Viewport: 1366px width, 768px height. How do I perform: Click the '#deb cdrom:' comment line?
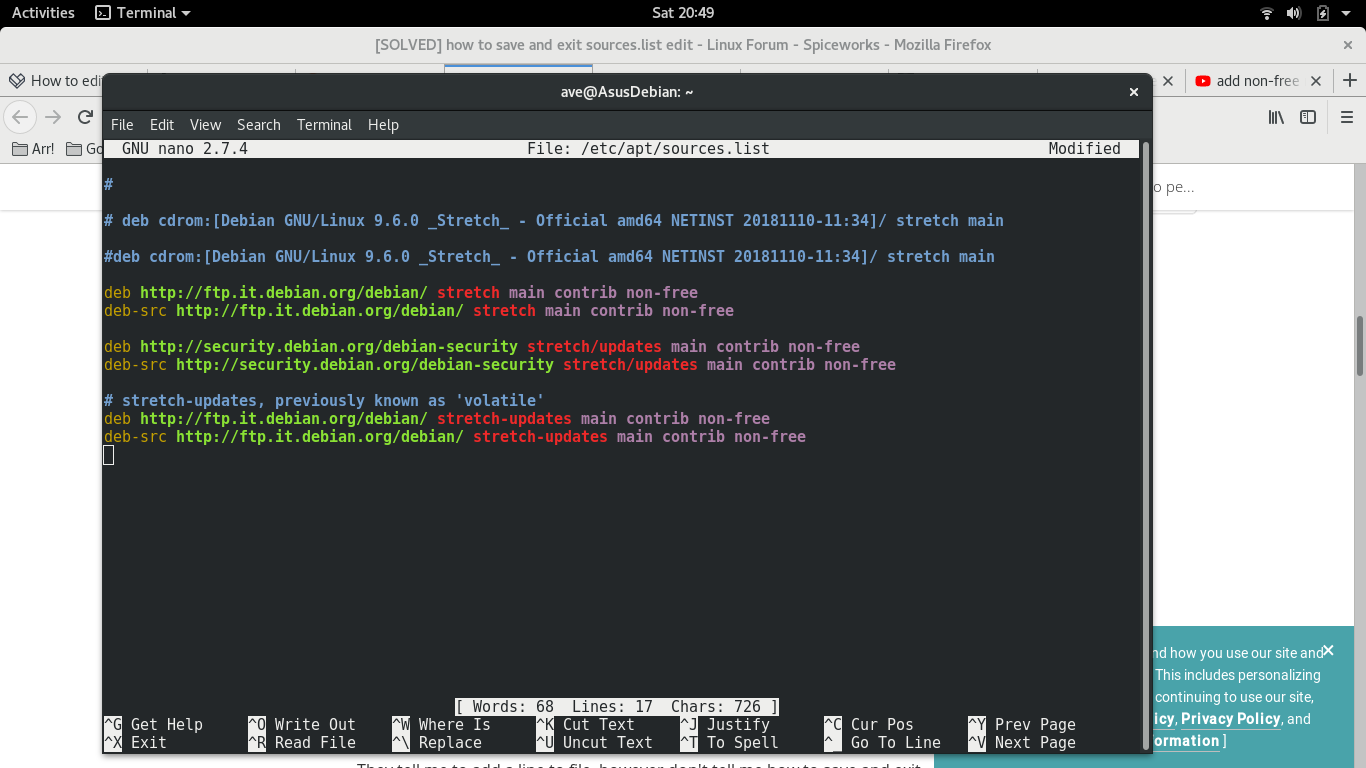[x=549, y=256]
